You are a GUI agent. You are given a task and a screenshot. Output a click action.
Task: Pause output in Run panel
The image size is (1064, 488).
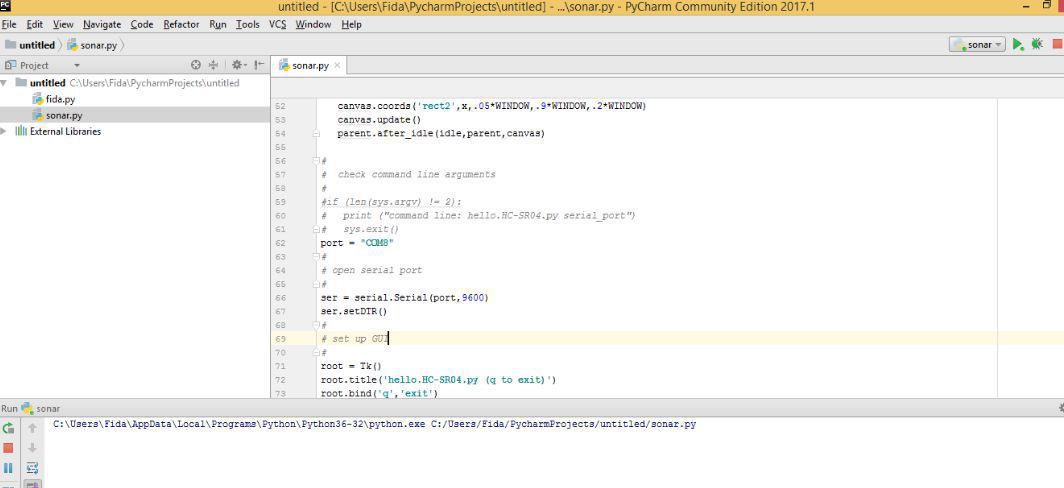(8, 468)
